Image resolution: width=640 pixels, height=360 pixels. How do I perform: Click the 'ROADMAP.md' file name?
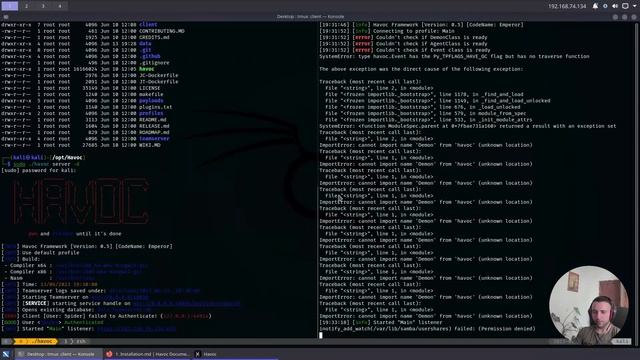(154, 132)
